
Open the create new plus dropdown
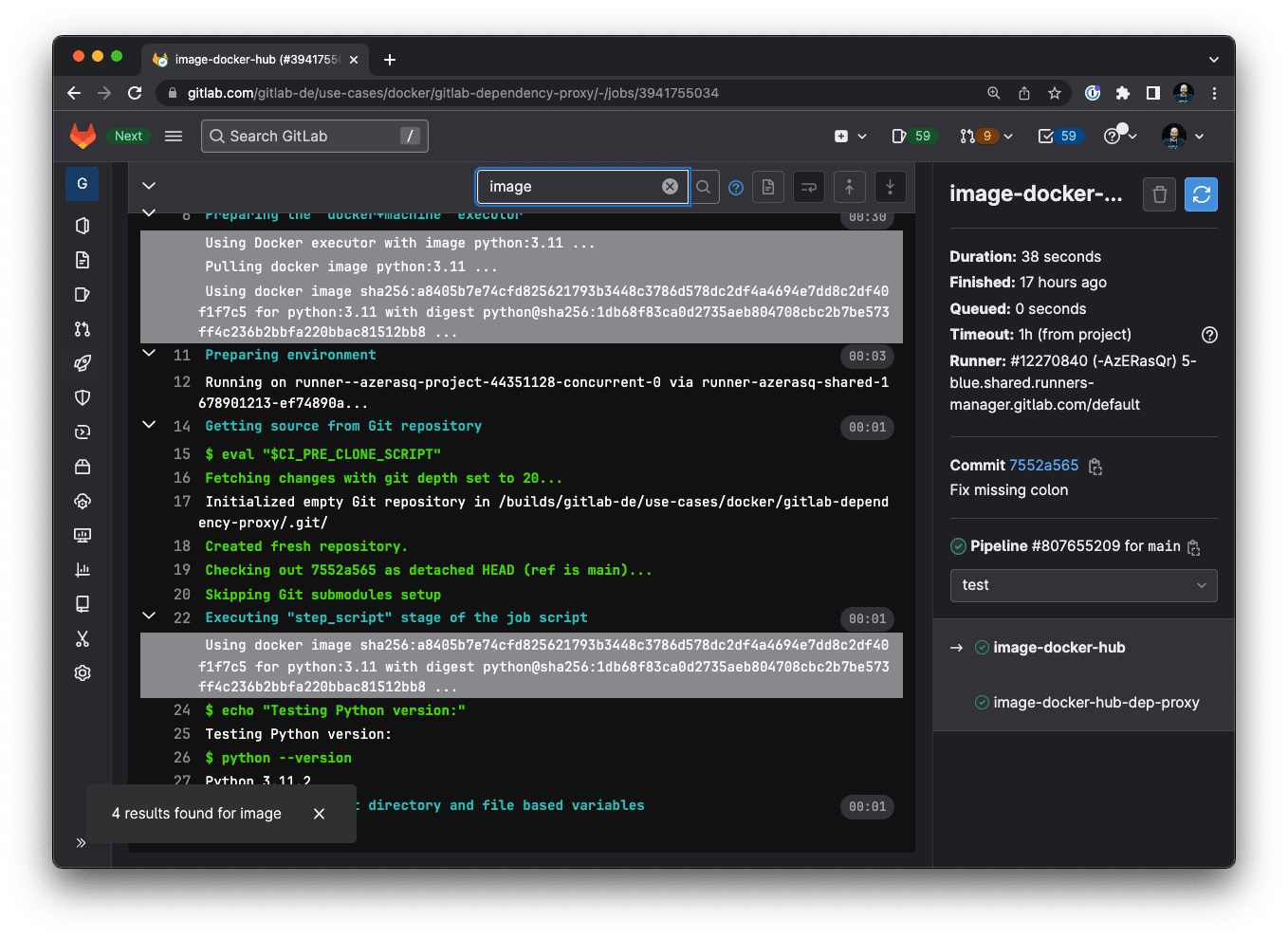click(x=850, y=137)
